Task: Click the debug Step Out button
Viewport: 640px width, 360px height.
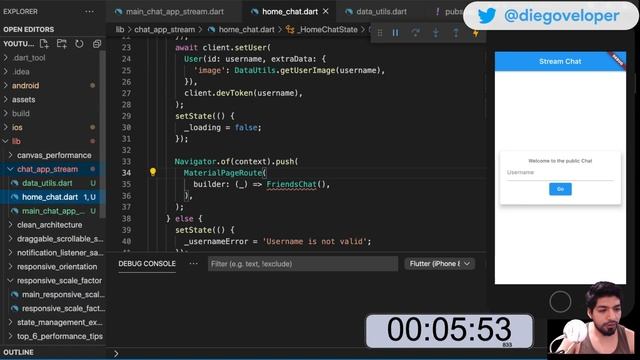Action: 456,33
